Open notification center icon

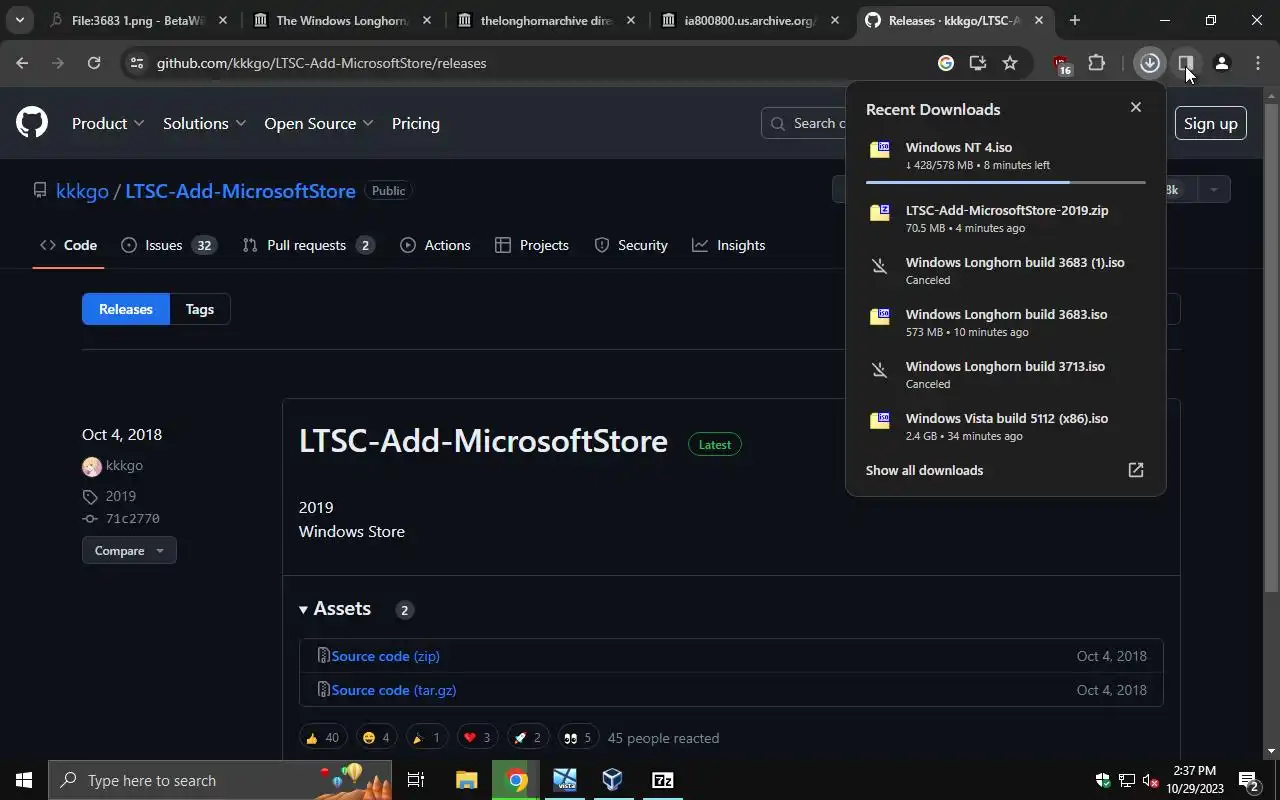click(1248, 780)
